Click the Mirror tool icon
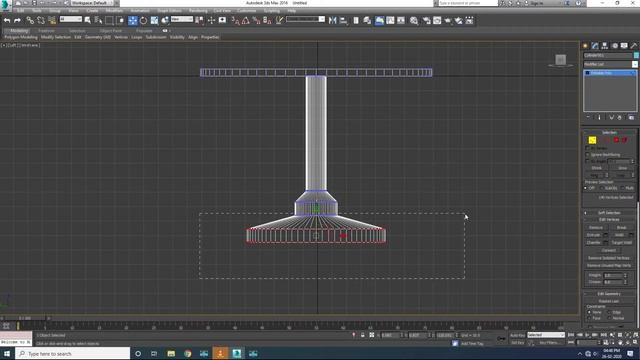 (x=333, y=20)
